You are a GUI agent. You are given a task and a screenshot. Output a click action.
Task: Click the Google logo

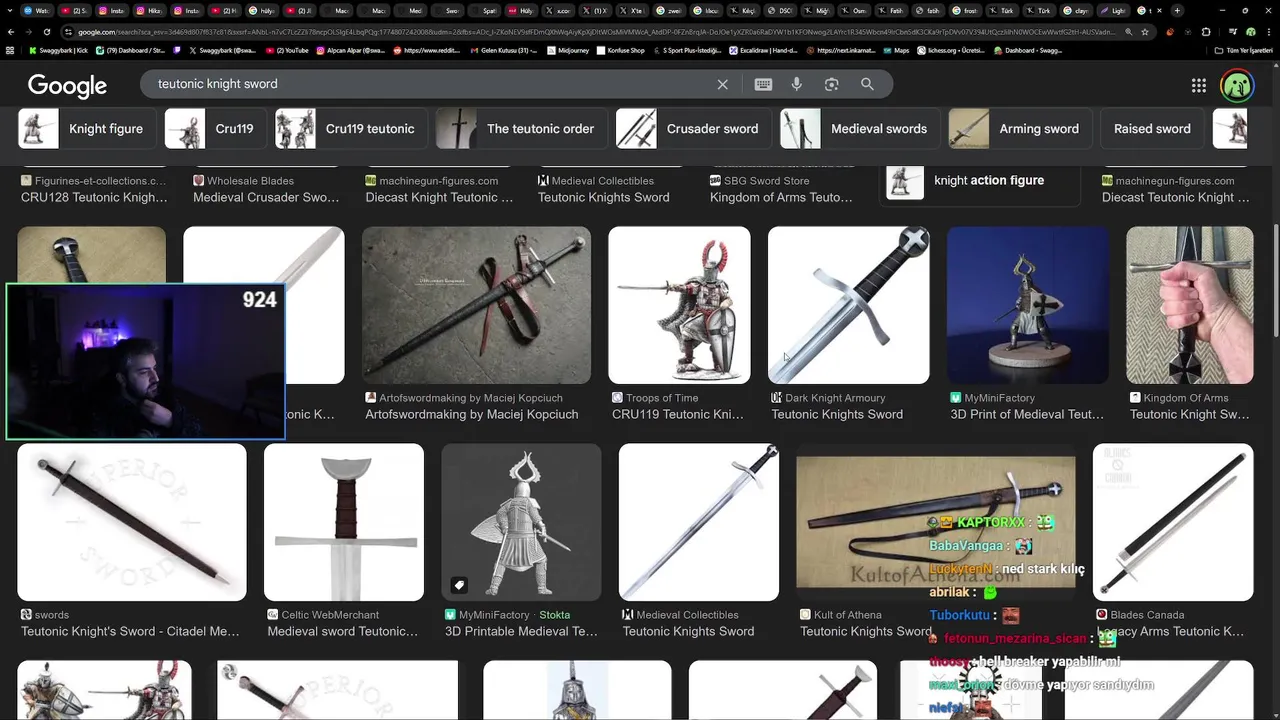point(67,86)
